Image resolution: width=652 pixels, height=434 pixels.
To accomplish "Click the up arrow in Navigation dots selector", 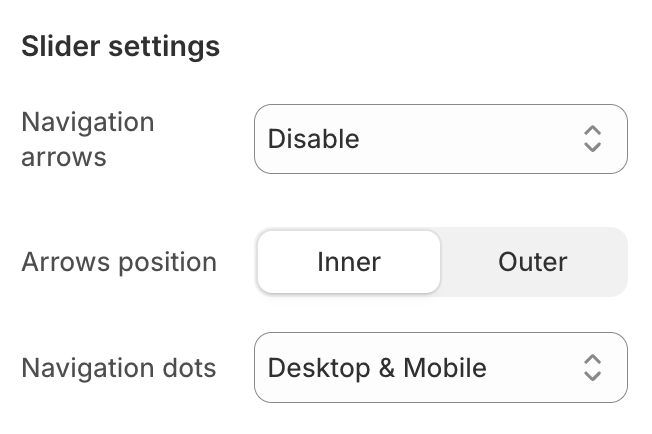I will point(592,360).
